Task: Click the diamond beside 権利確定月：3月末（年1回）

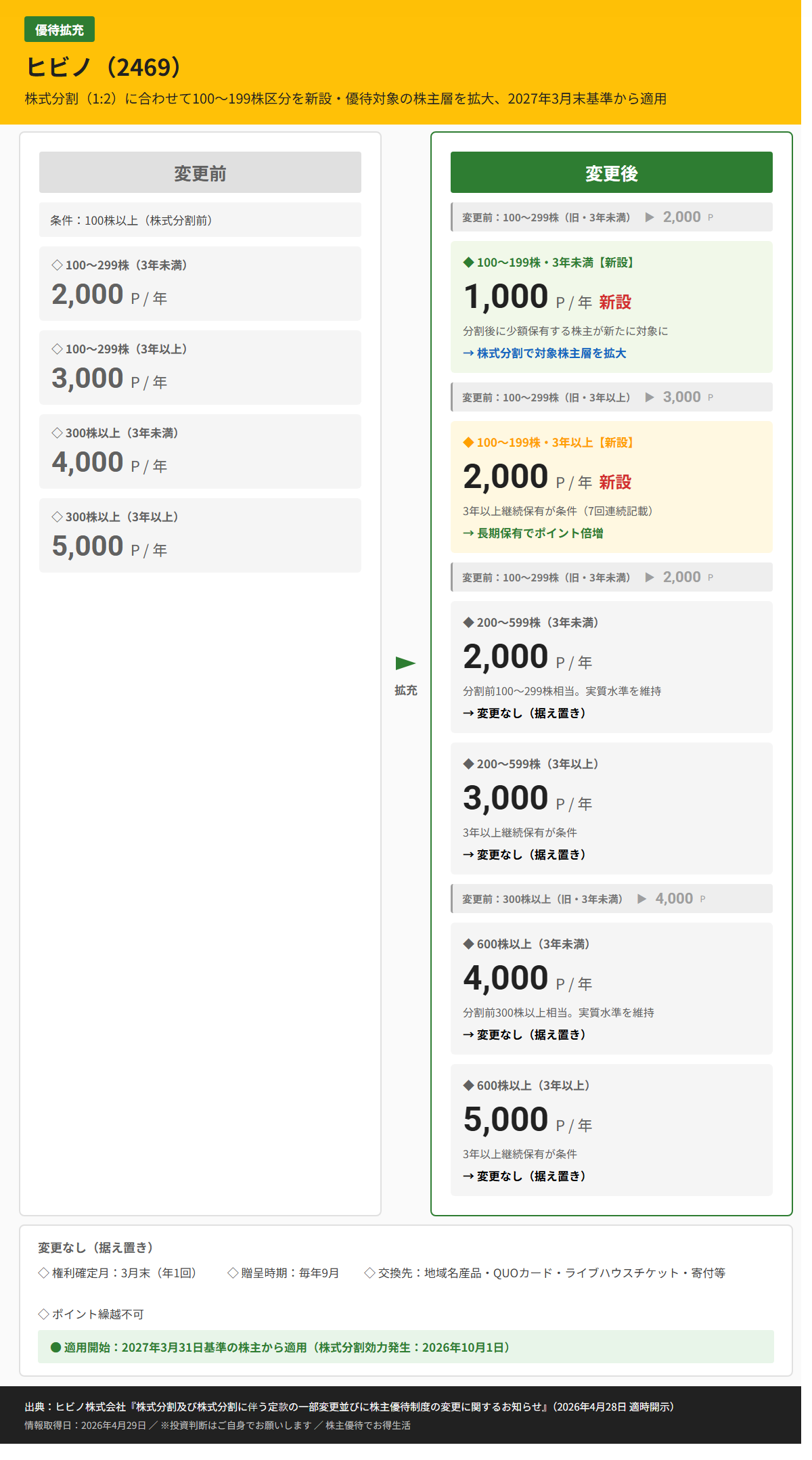Action: pos(43,1273)
